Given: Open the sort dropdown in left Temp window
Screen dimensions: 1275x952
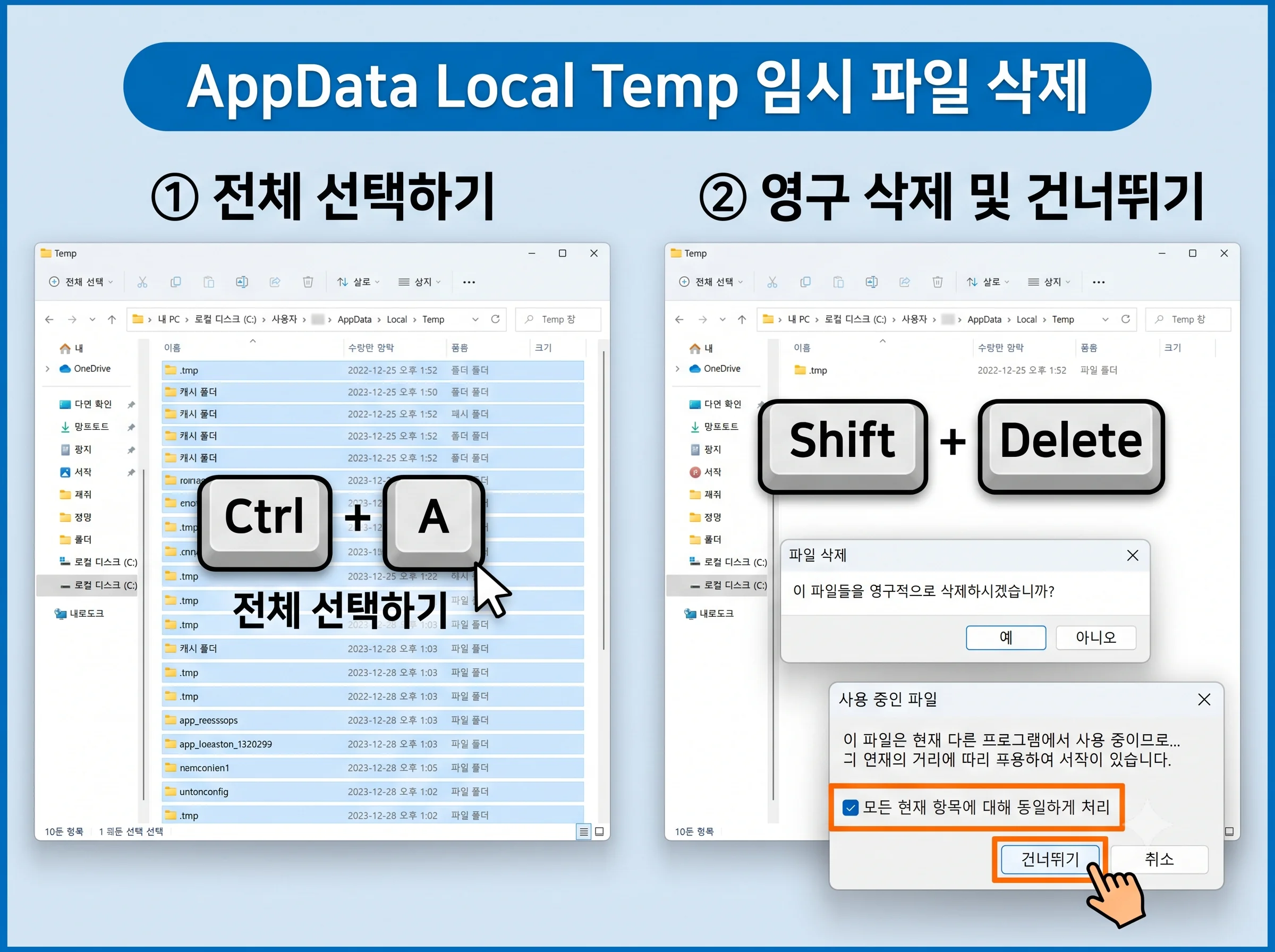Looking at the screenshot, I should [x=359, y=282].
